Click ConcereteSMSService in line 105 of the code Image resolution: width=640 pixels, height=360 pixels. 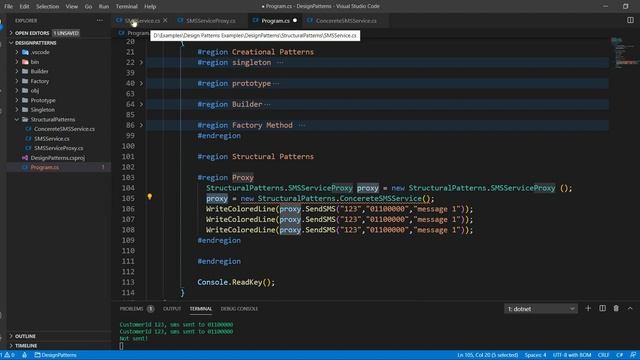pos(380,198)
